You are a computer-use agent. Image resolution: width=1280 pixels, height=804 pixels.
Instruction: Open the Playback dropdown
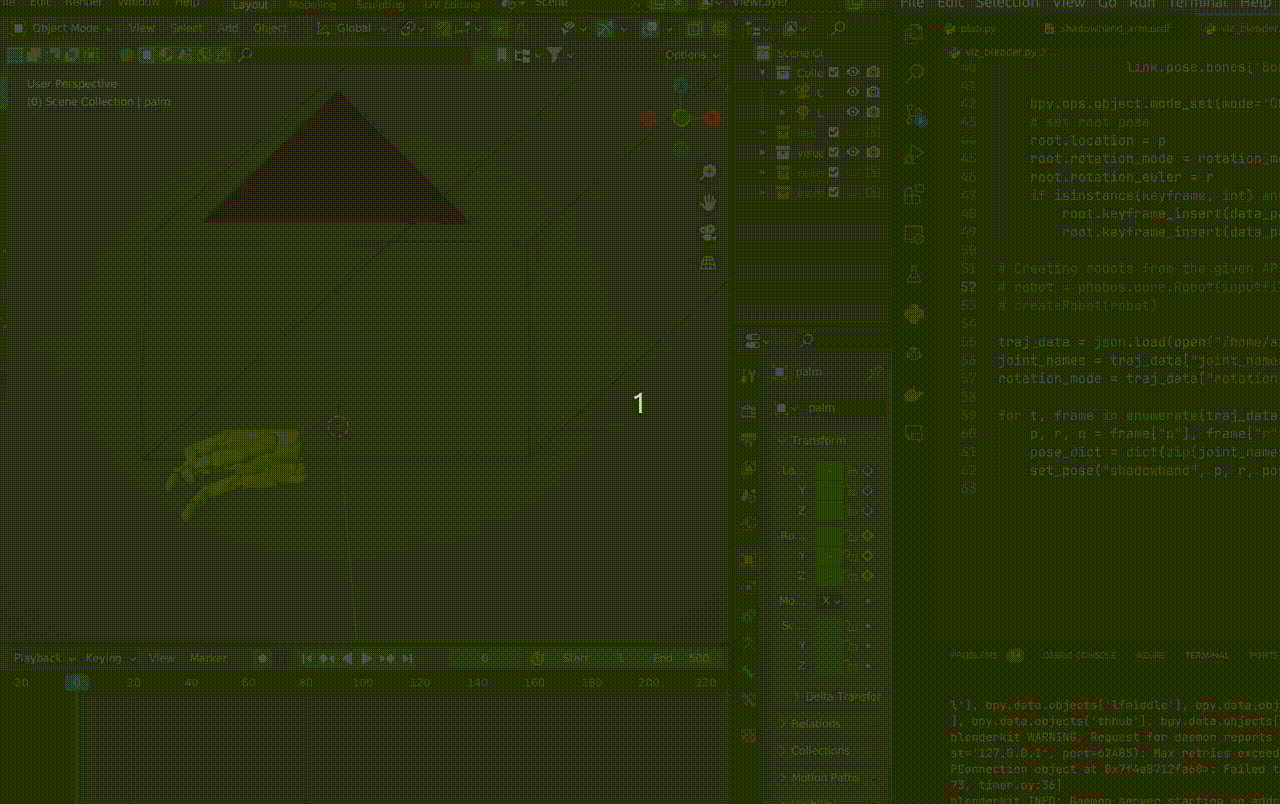point(43,658)
